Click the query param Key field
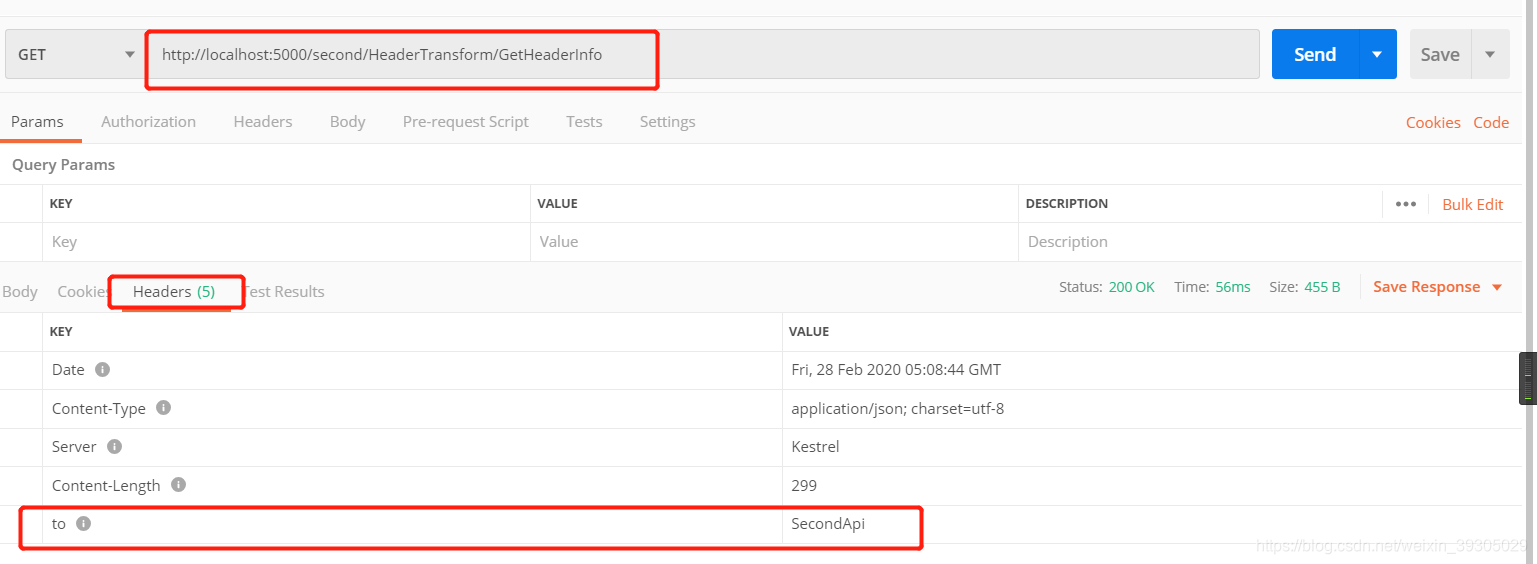1537x564 pixels. tap(286, 242)
